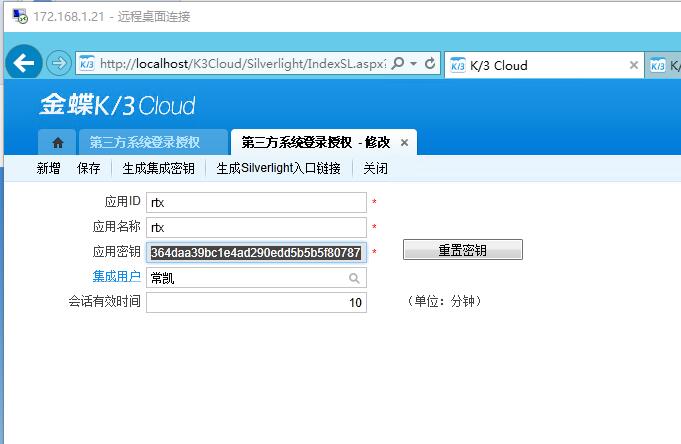Viewport: 681px width, 444px height.
Task: Click the browser back arrow button
Action: 24,63
